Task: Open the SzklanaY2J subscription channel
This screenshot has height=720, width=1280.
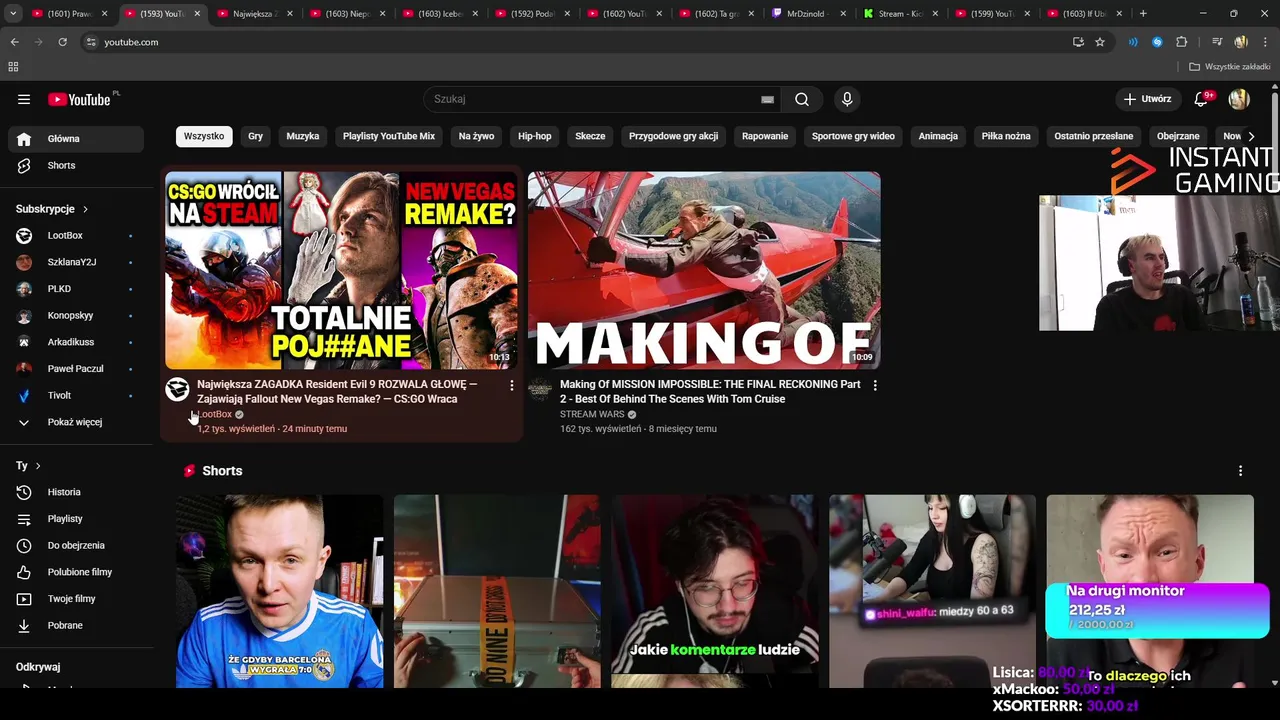Action: click(x=76, y=262)
